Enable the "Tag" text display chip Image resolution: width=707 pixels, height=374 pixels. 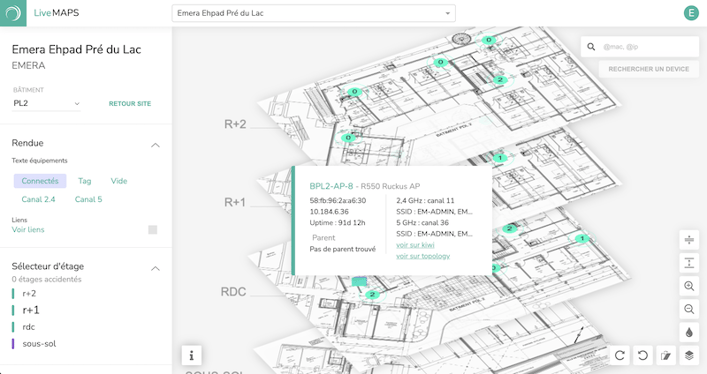[x=84, y=181]
